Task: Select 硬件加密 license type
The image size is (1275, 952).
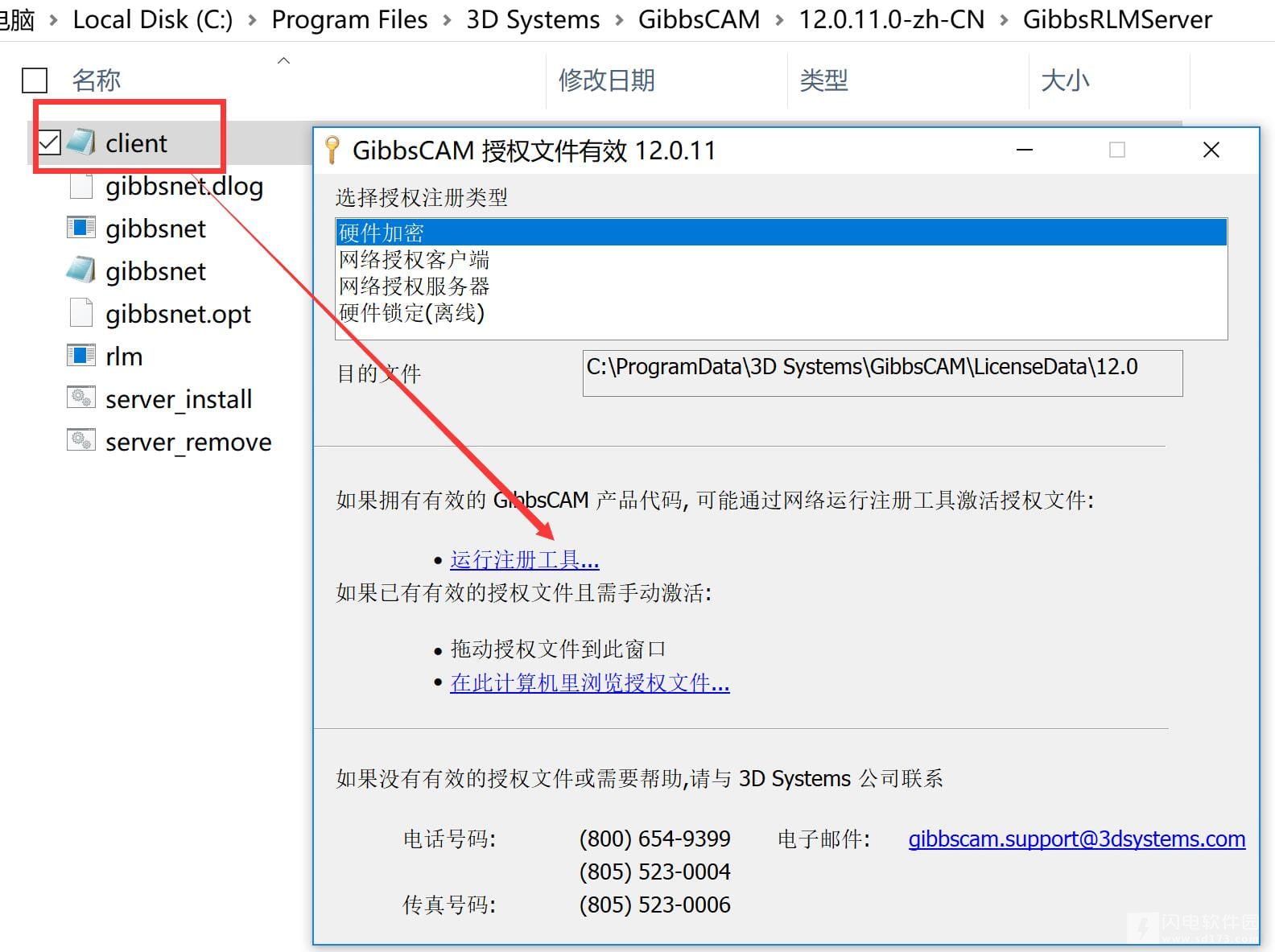Action: pos(781,233)
